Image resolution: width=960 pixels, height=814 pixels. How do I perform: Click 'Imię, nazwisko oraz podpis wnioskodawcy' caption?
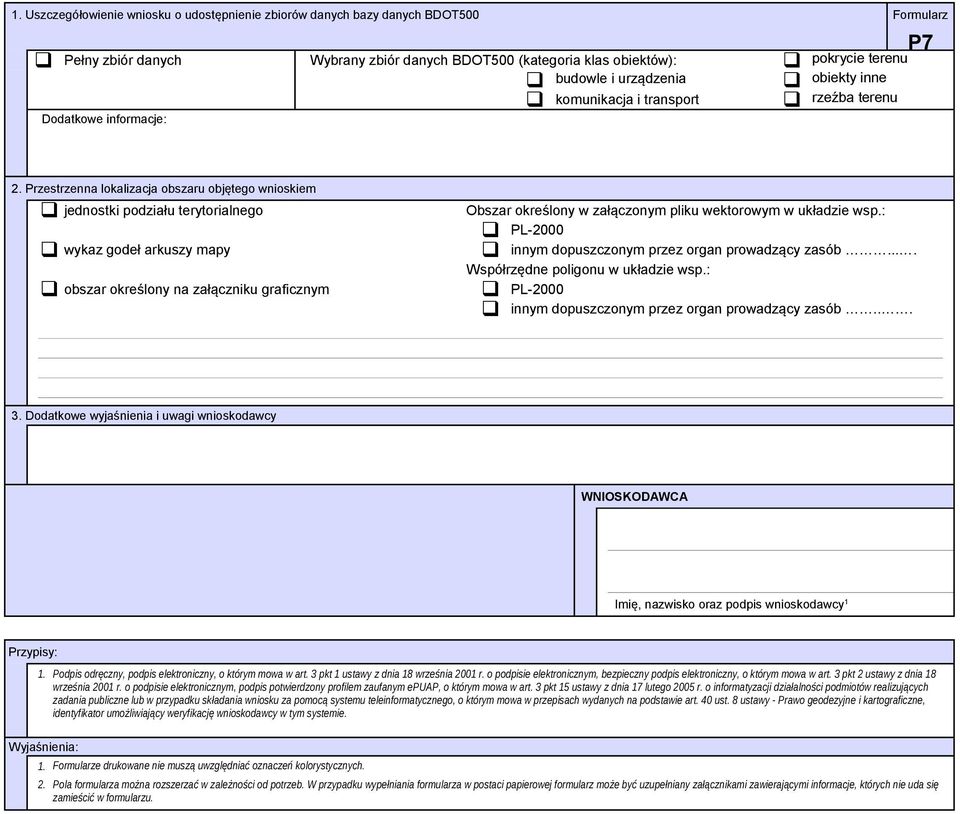tap(731, 605)
